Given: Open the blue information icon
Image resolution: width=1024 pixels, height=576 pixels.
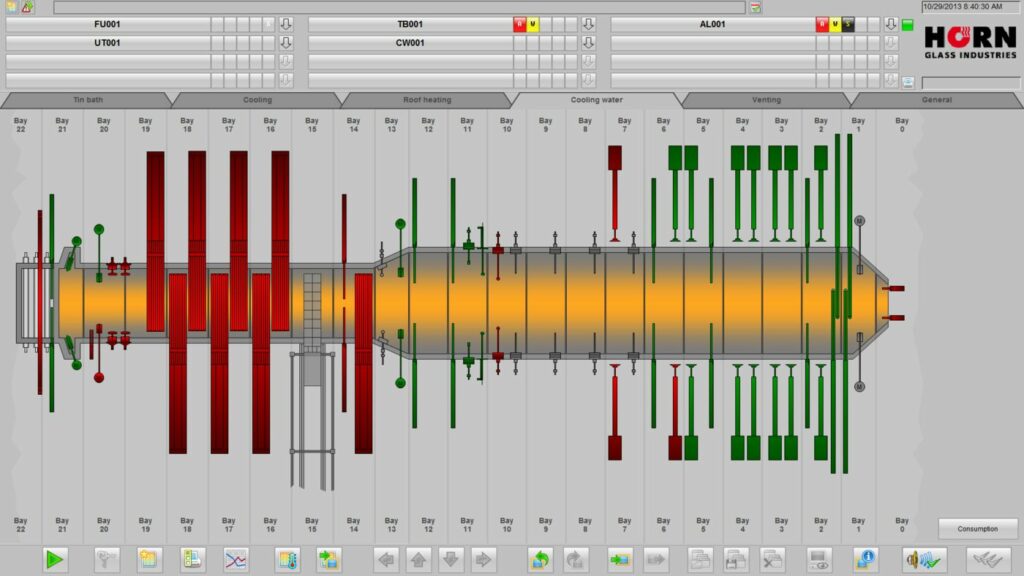Looking at the screenshot, I should pyautogui.click(x=866, y=560).
